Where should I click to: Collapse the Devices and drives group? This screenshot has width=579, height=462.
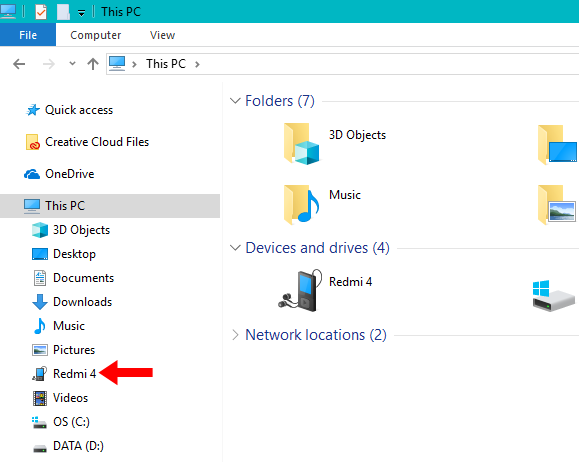click(235, 248)
